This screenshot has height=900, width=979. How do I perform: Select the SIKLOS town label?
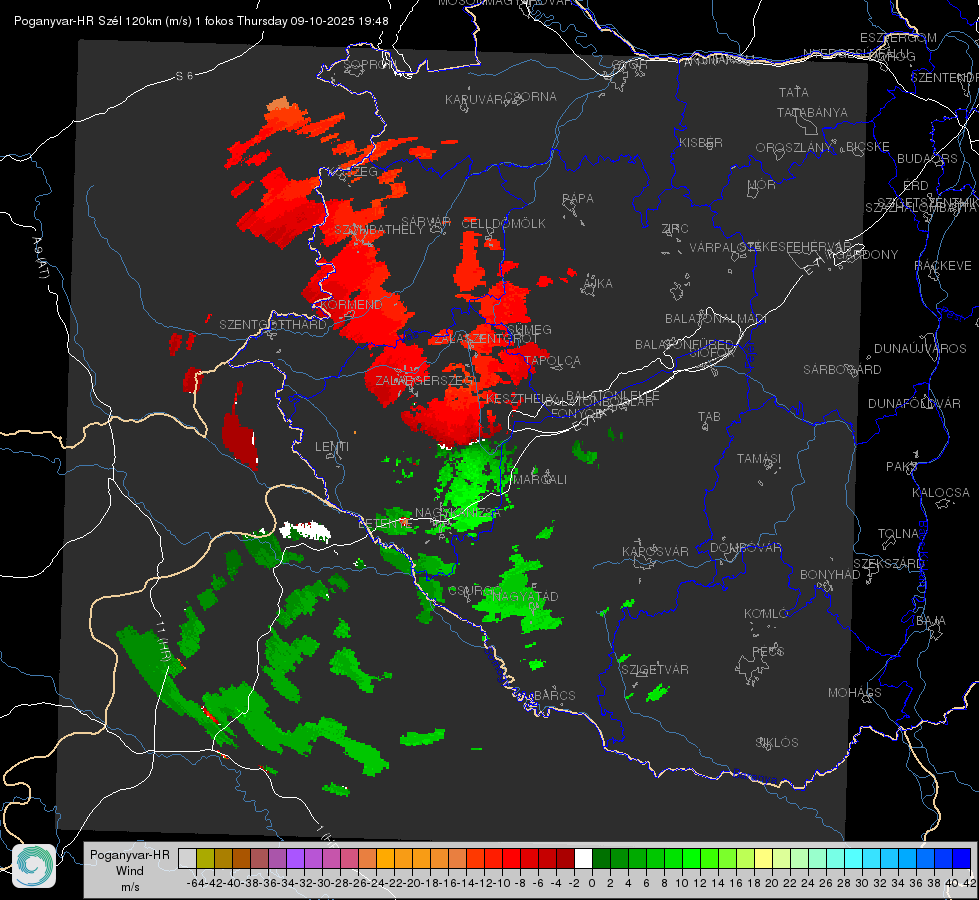[777, 743]
